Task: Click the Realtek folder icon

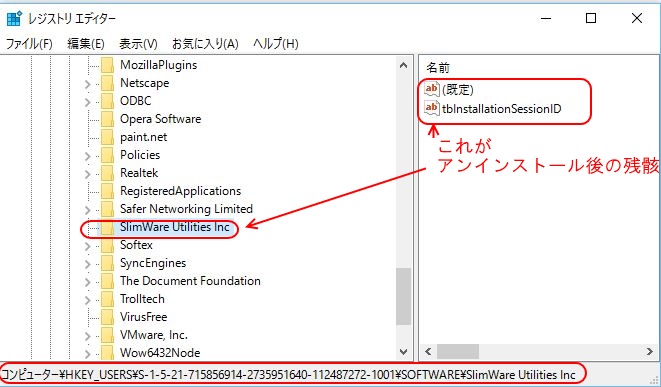Action: [107, 173]
